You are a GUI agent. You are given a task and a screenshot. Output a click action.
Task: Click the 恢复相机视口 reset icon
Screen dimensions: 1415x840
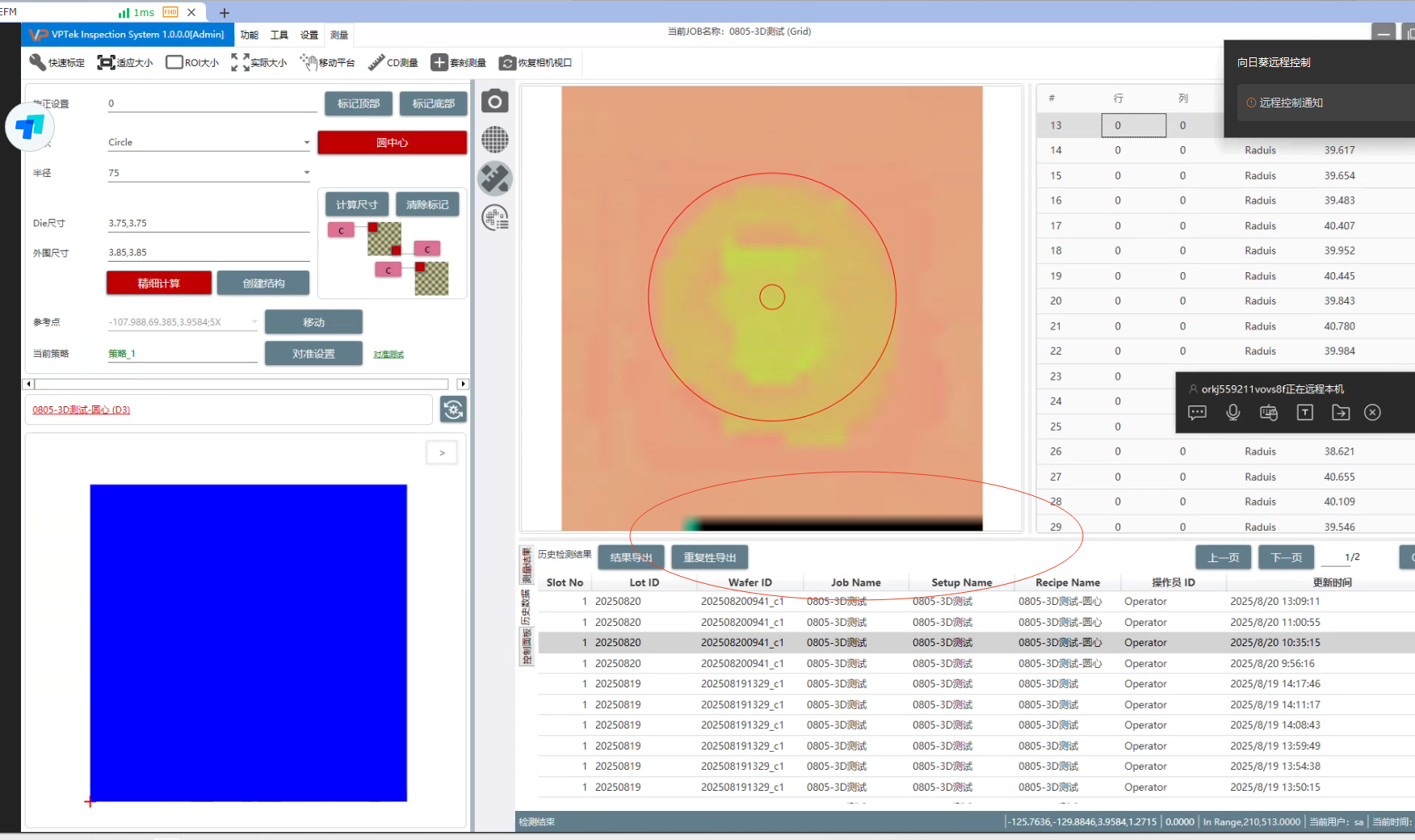[535, 62]
